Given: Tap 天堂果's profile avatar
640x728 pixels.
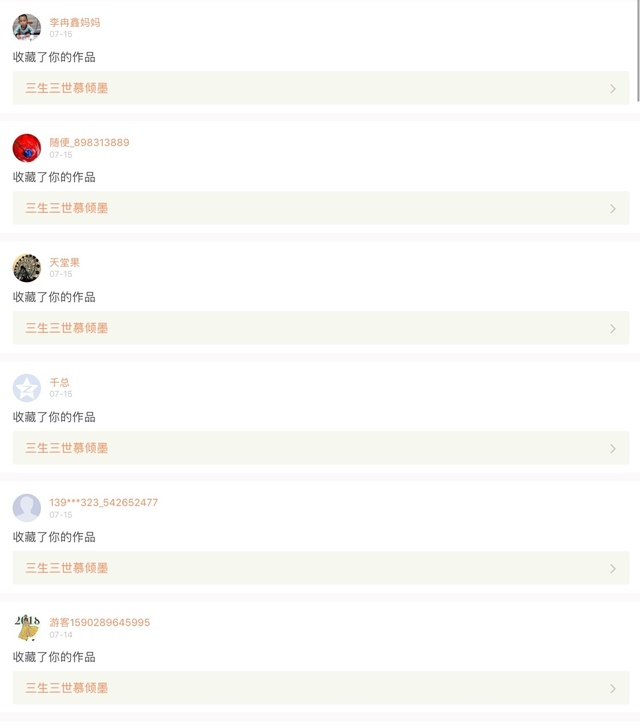Looking at the screenshot, I should tap(27, 268).
